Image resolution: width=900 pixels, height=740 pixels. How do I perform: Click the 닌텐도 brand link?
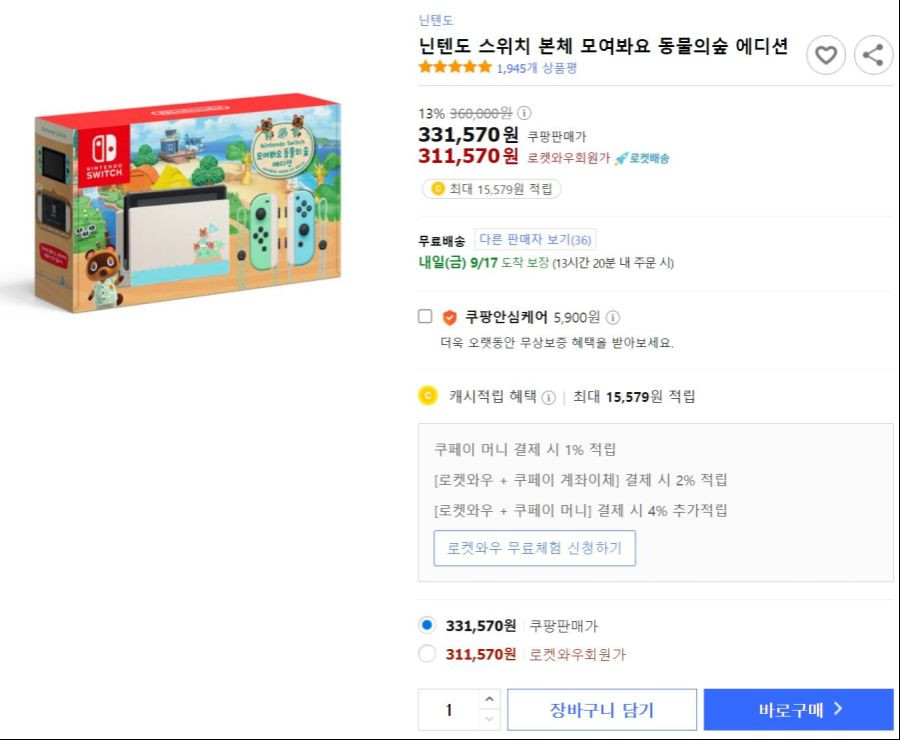tap(436, 20)
